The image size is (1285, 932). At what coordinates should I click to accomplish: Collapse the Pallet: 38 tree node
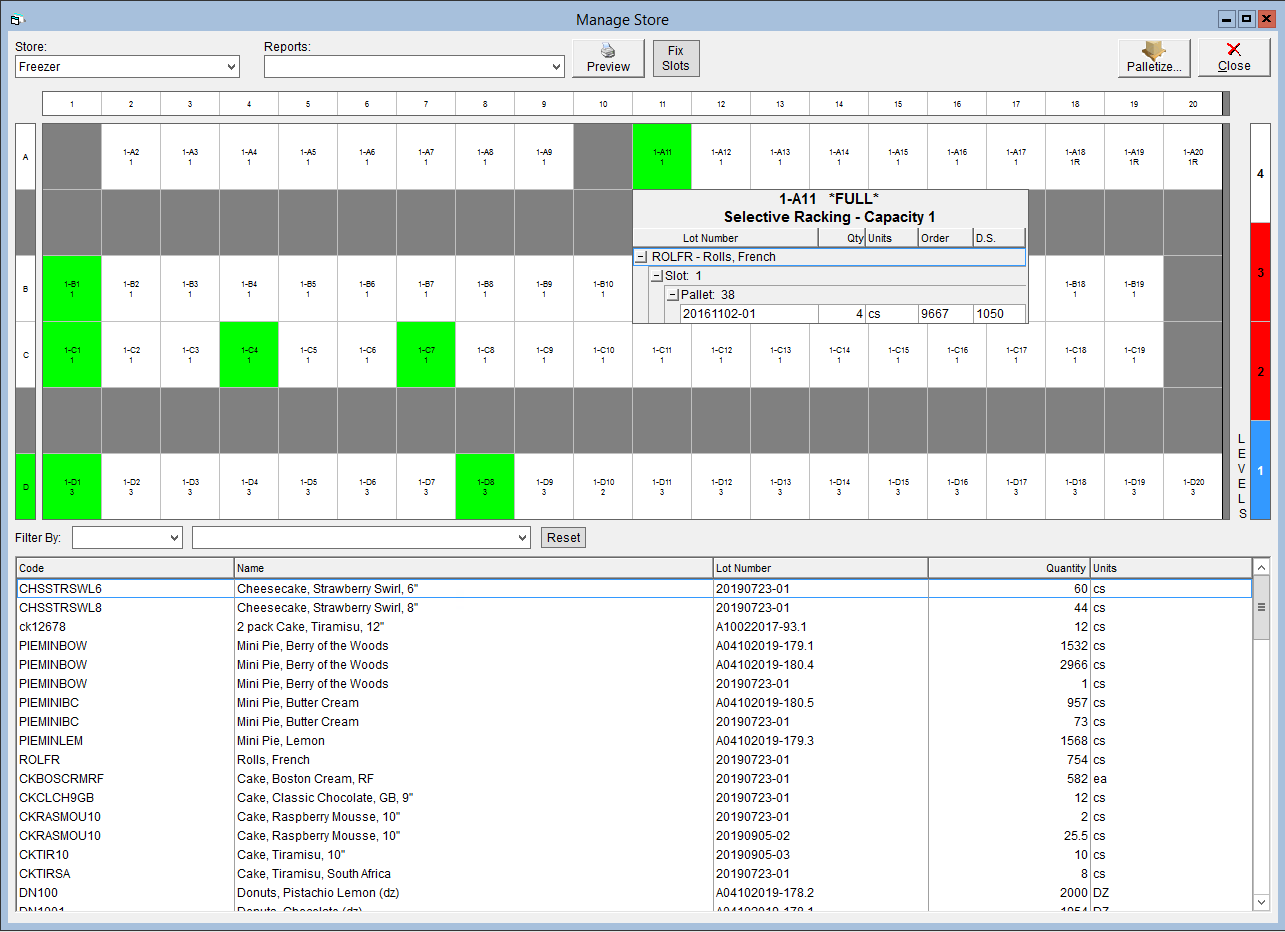673,295
